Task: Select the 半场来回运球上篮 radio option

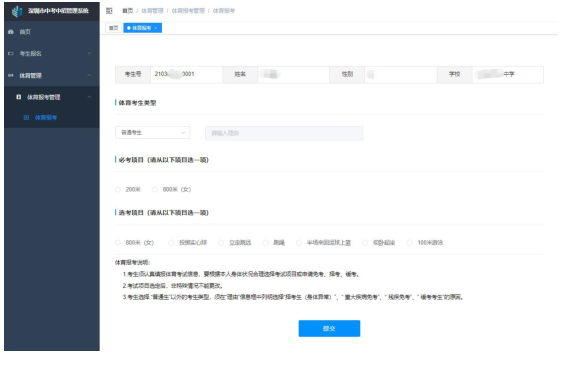Action: (299, 243)
